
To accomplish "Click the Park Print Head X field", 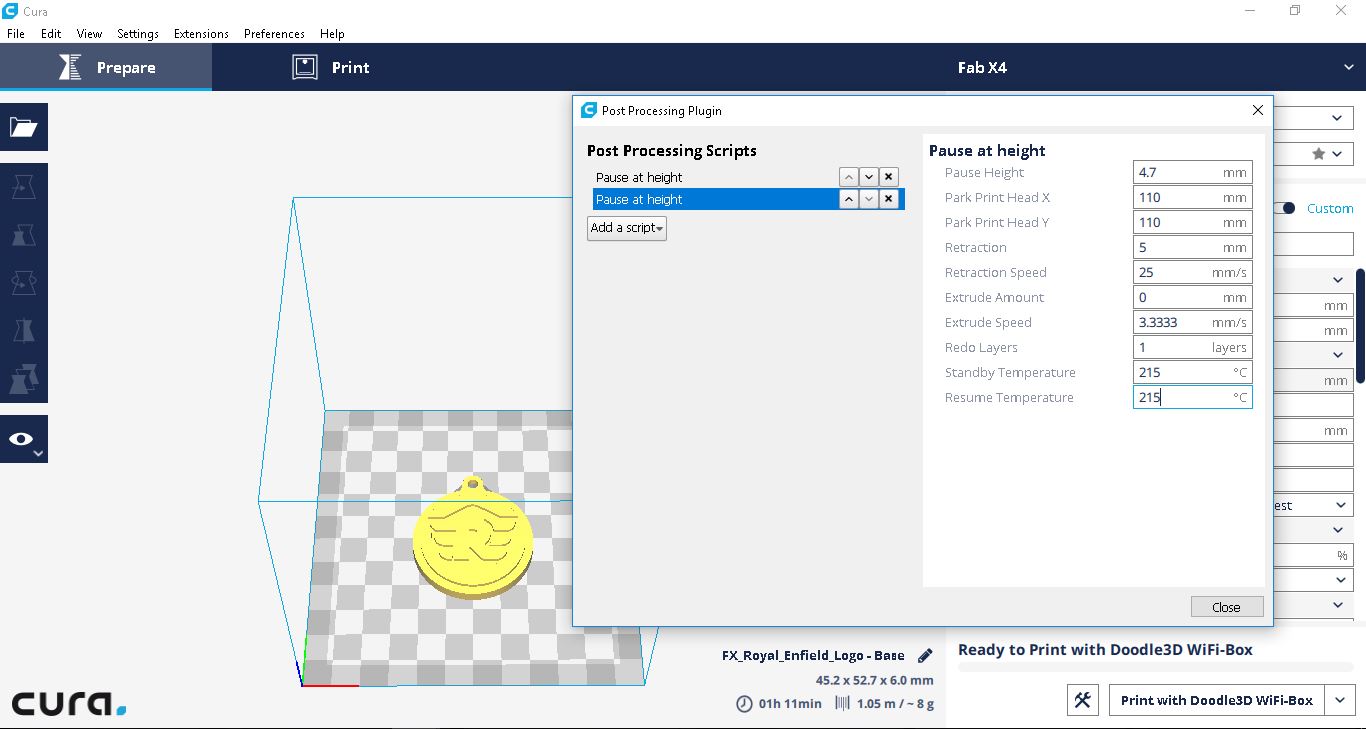I will (x=1192, y=197).
